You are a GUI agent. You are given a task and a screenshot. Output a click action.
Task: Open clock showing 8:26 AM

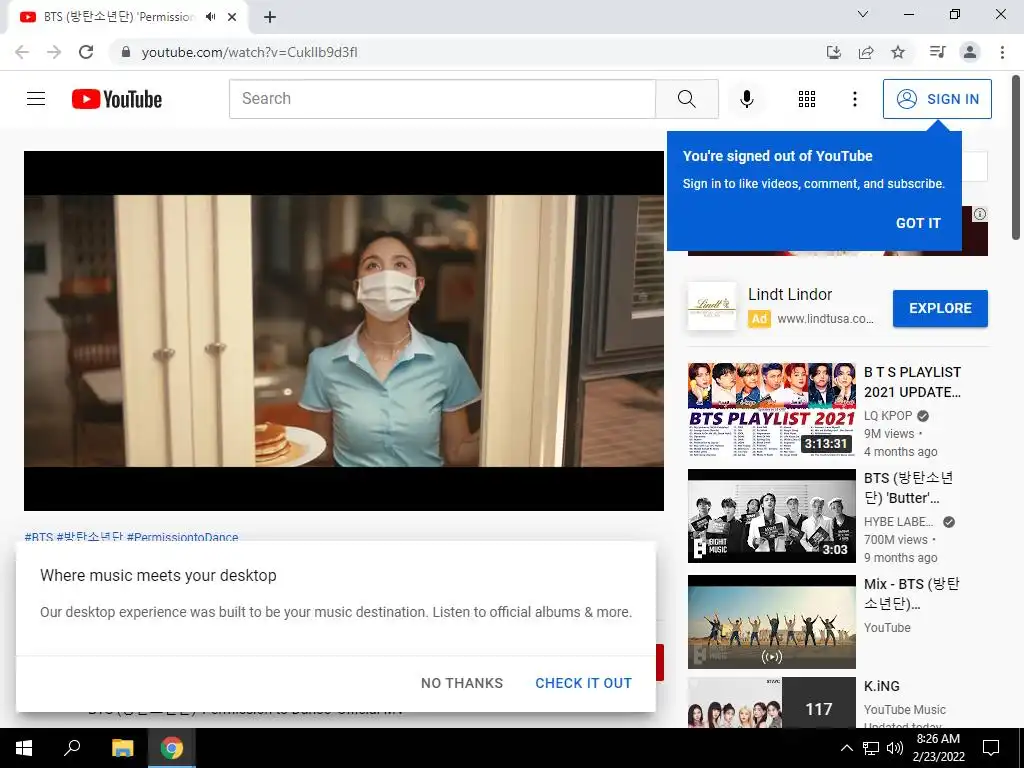938,748
